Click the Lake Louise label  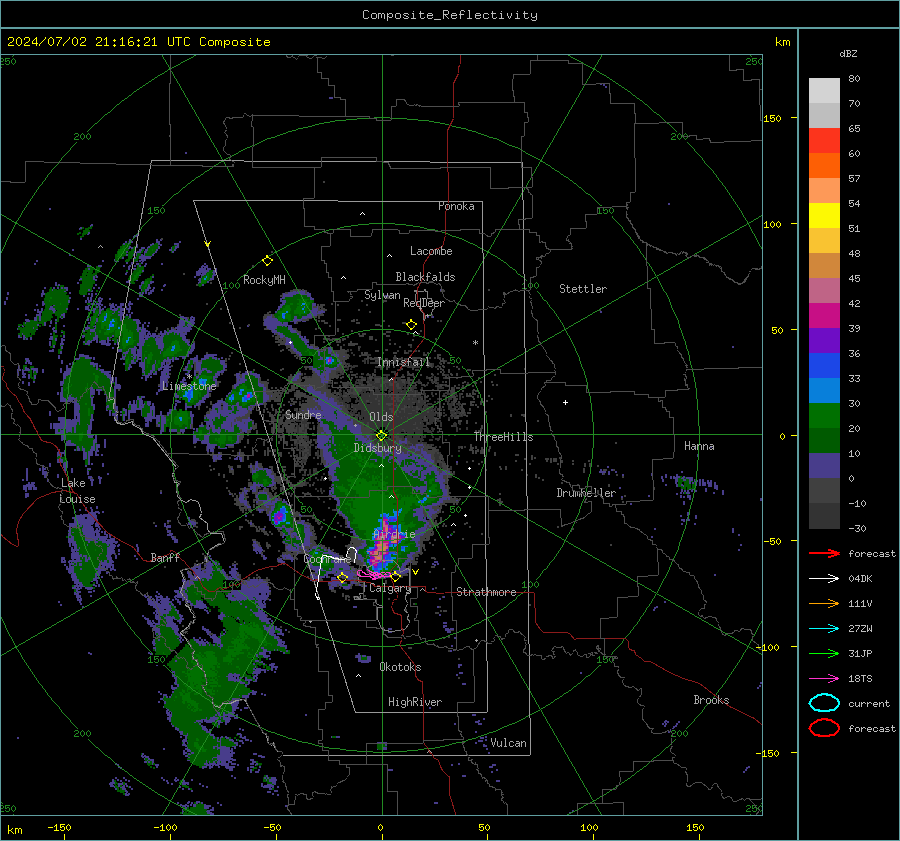pyautogui.click(x=77, y=491)
